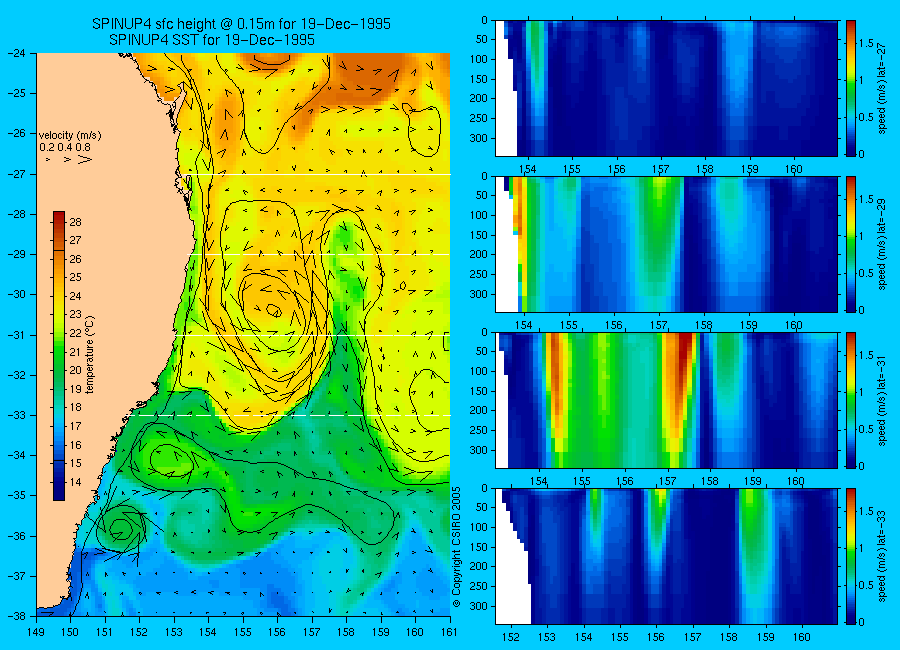The image size is (900, 650).
Task: Click the speed color bar for lat=-33
Action: click(851, 556)
